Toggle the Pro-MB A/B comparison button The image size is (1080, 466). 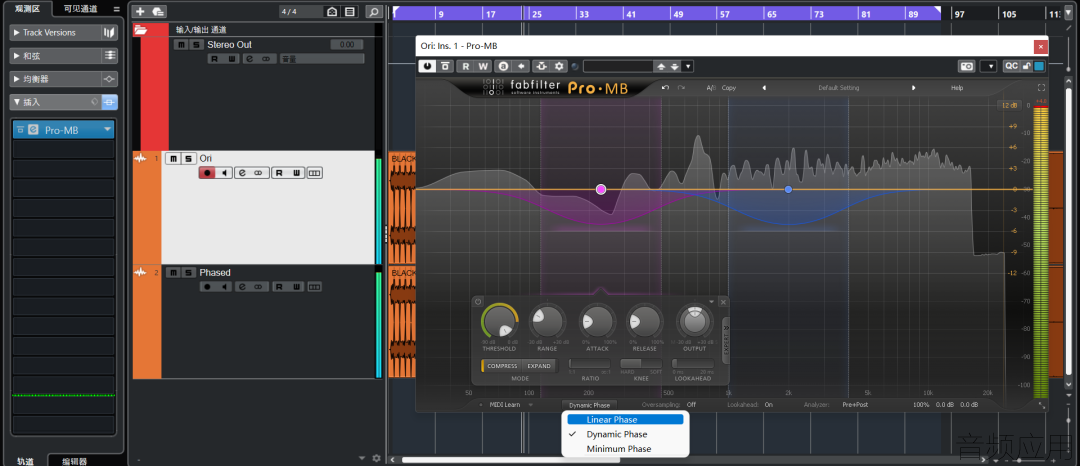712,88
